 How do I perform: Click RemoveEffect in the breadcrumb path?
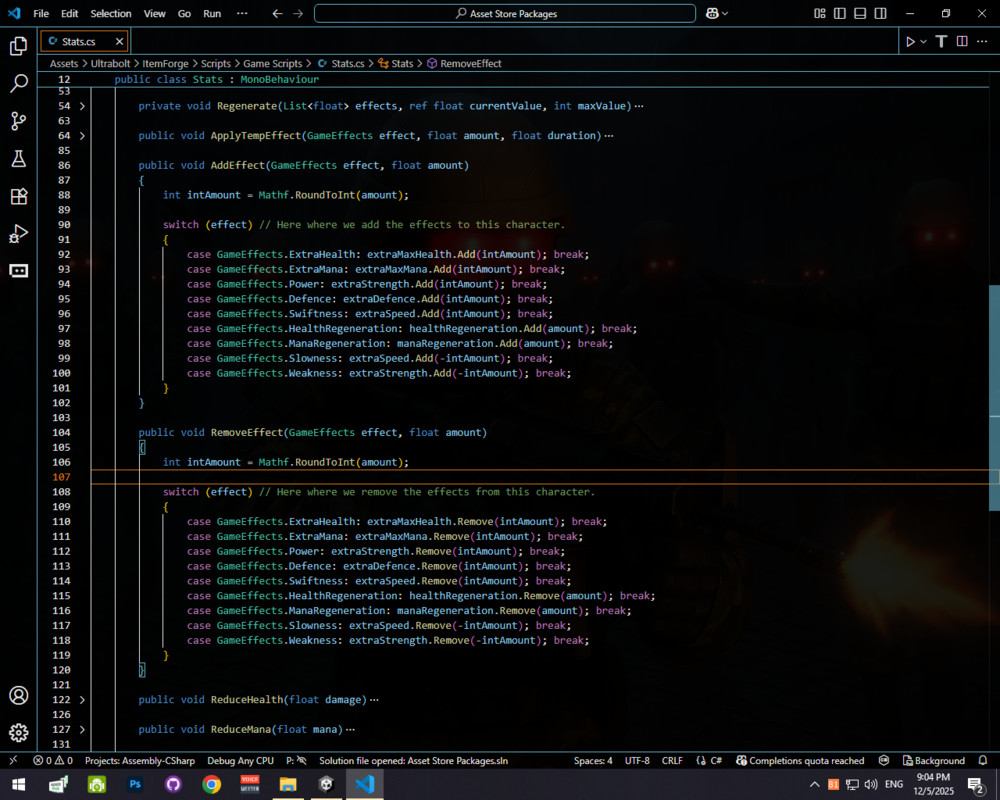pyautogui.click(x=470, y=63)
